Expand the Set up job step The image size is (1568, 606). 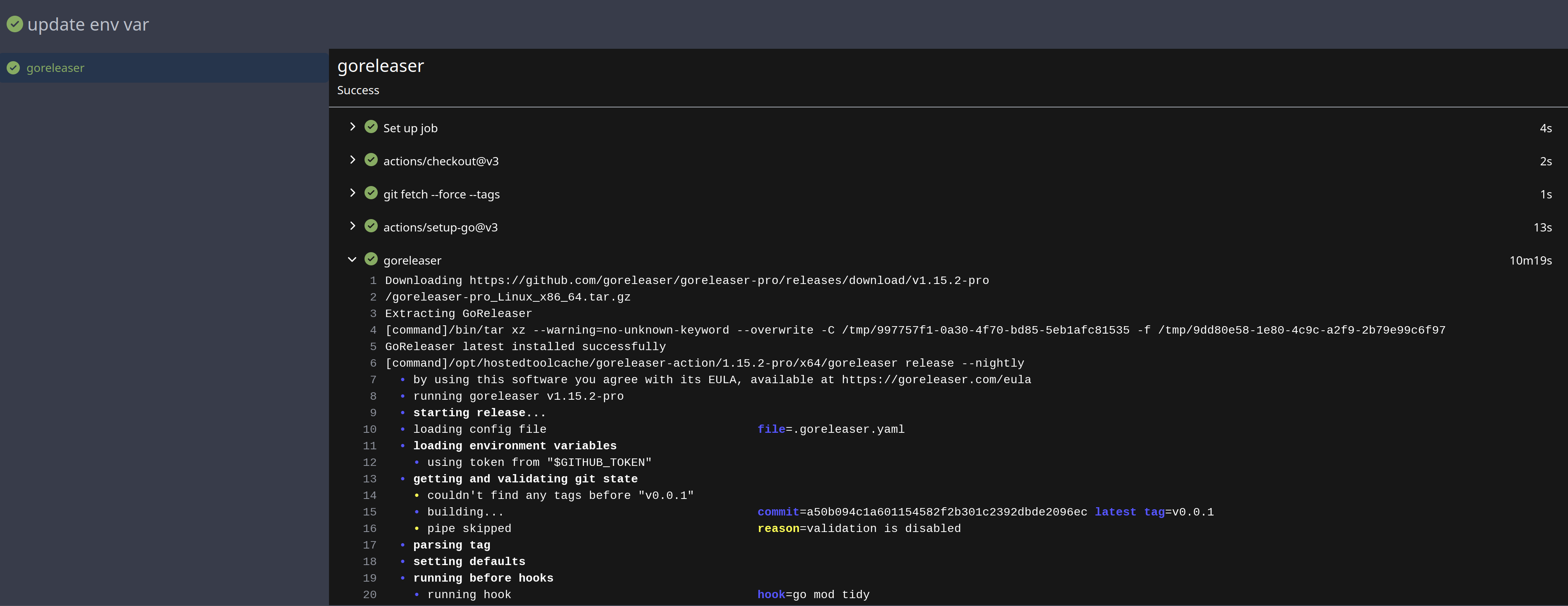coord(353,126)
